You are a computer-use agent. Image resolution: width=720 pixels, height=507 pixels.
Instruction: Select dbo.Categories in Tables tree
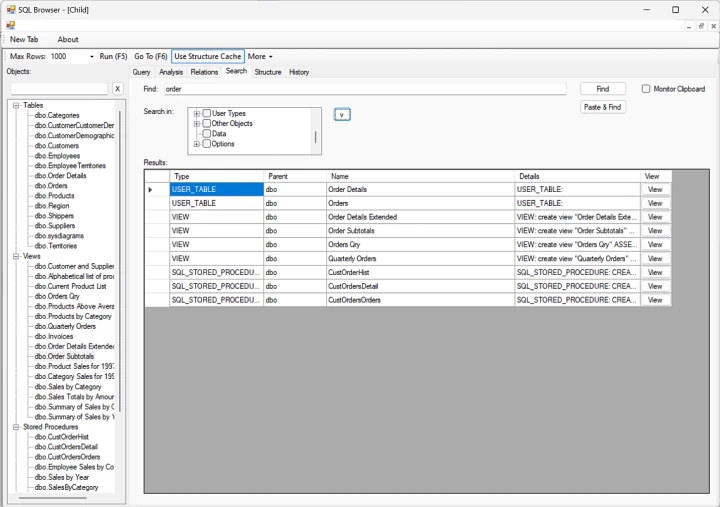(x=57, y=115)
